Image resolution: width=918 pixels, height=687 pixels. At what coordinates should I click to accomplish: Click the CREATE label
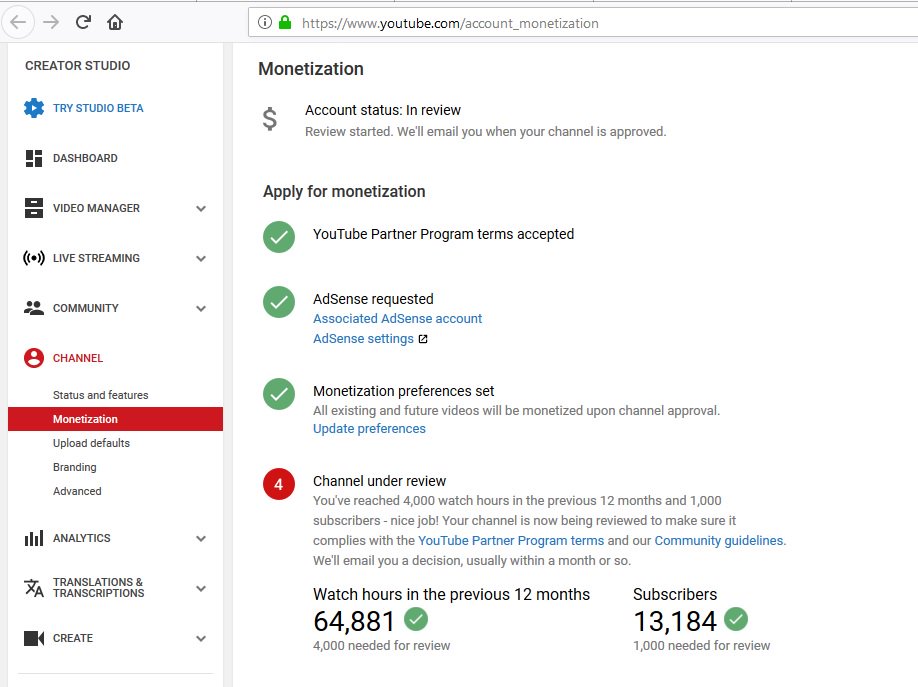[x=73, y=638]
